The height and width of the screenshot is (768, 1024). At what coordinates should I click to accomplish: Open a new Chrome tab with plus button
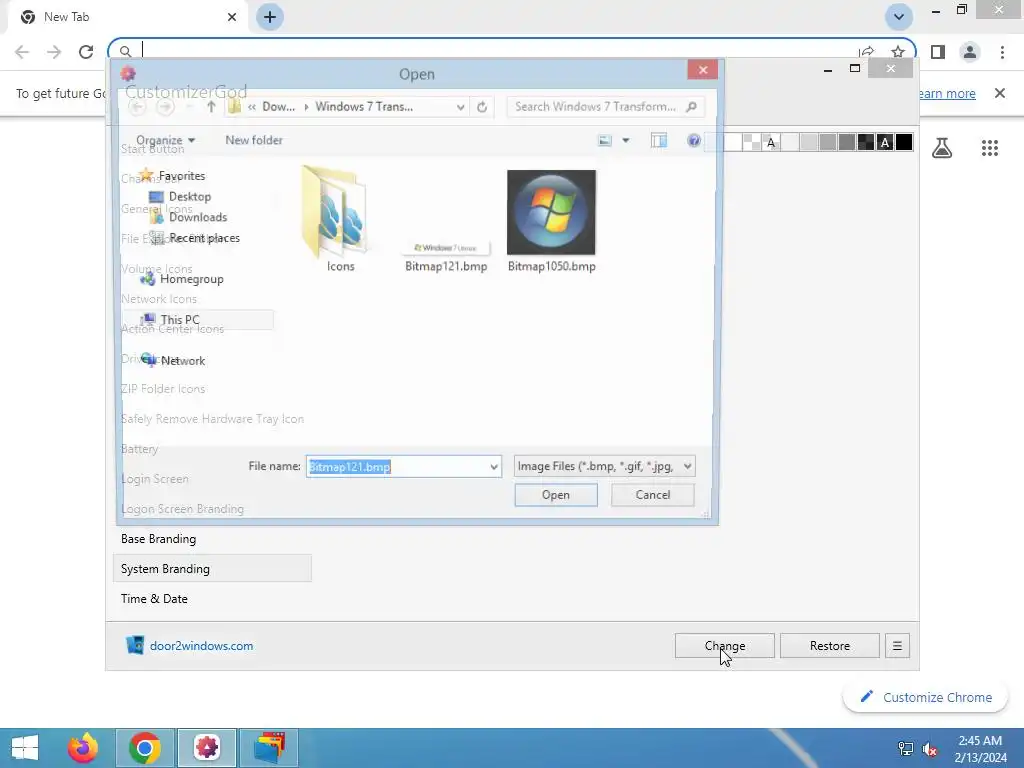point(270,17)
